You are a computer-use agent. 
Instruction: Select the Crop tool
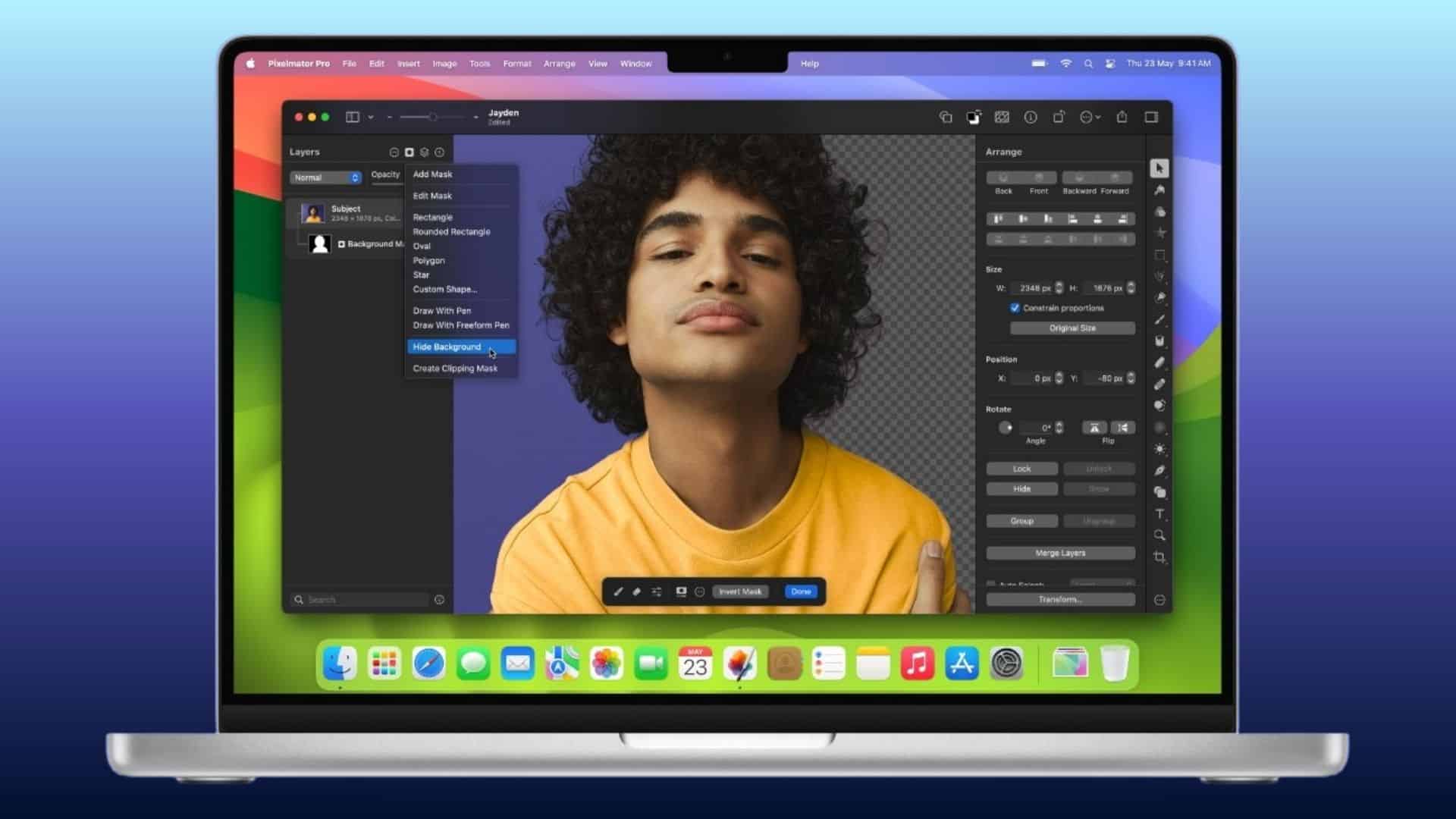tap(1159, 557)
